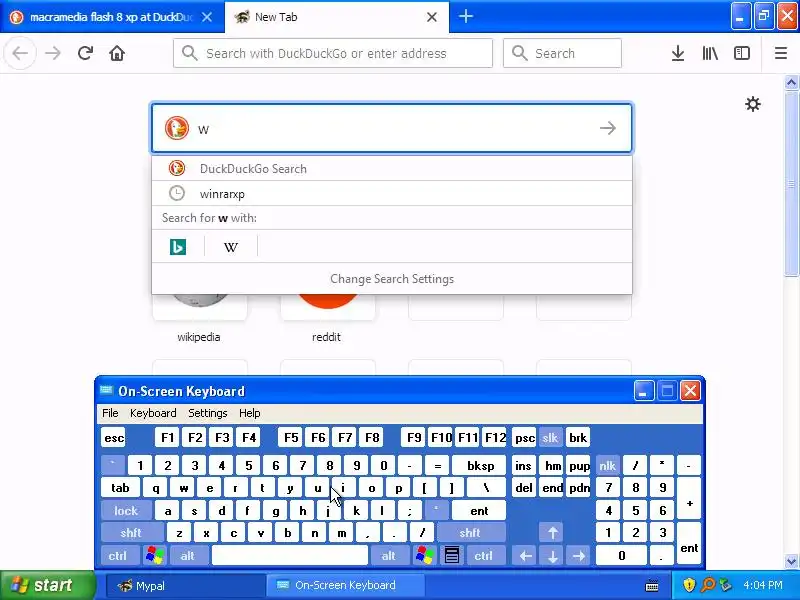800x600 pixels.
Task: Click the security shield tray icon
Action: click(x=689, y=585)
